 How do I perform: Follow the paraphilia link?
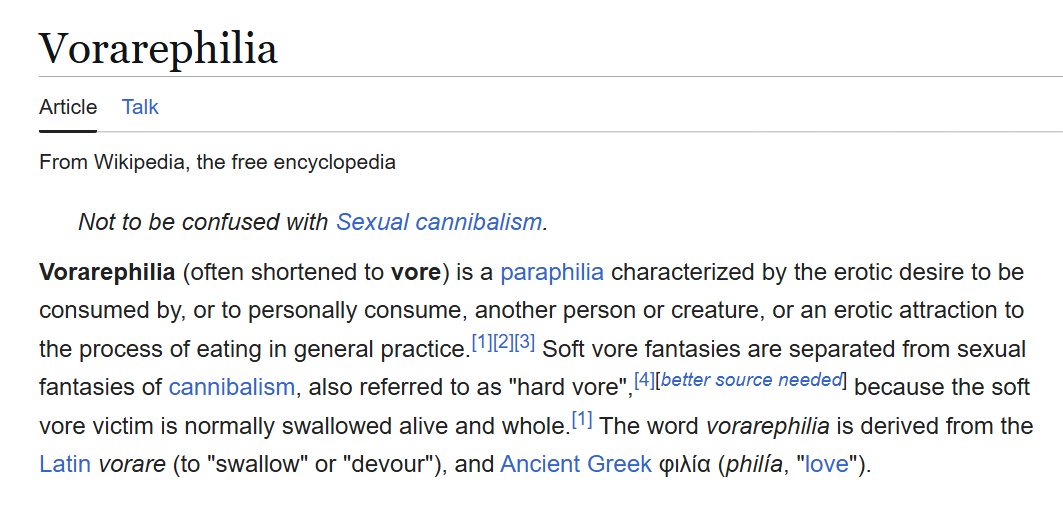click(x=552, y=273)
